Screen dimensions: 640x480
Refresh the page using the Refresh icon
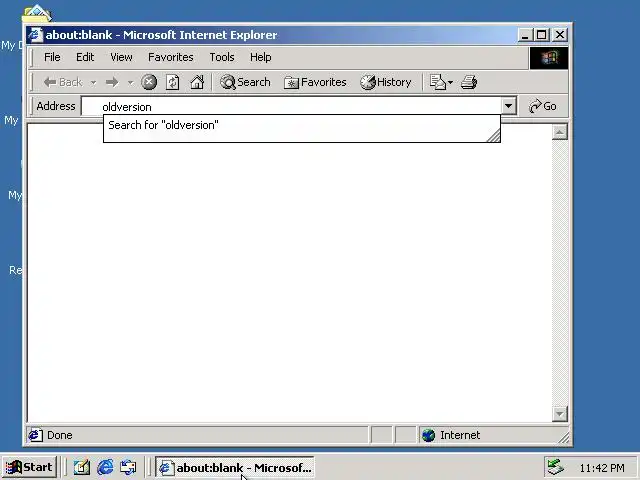point(173,82)
